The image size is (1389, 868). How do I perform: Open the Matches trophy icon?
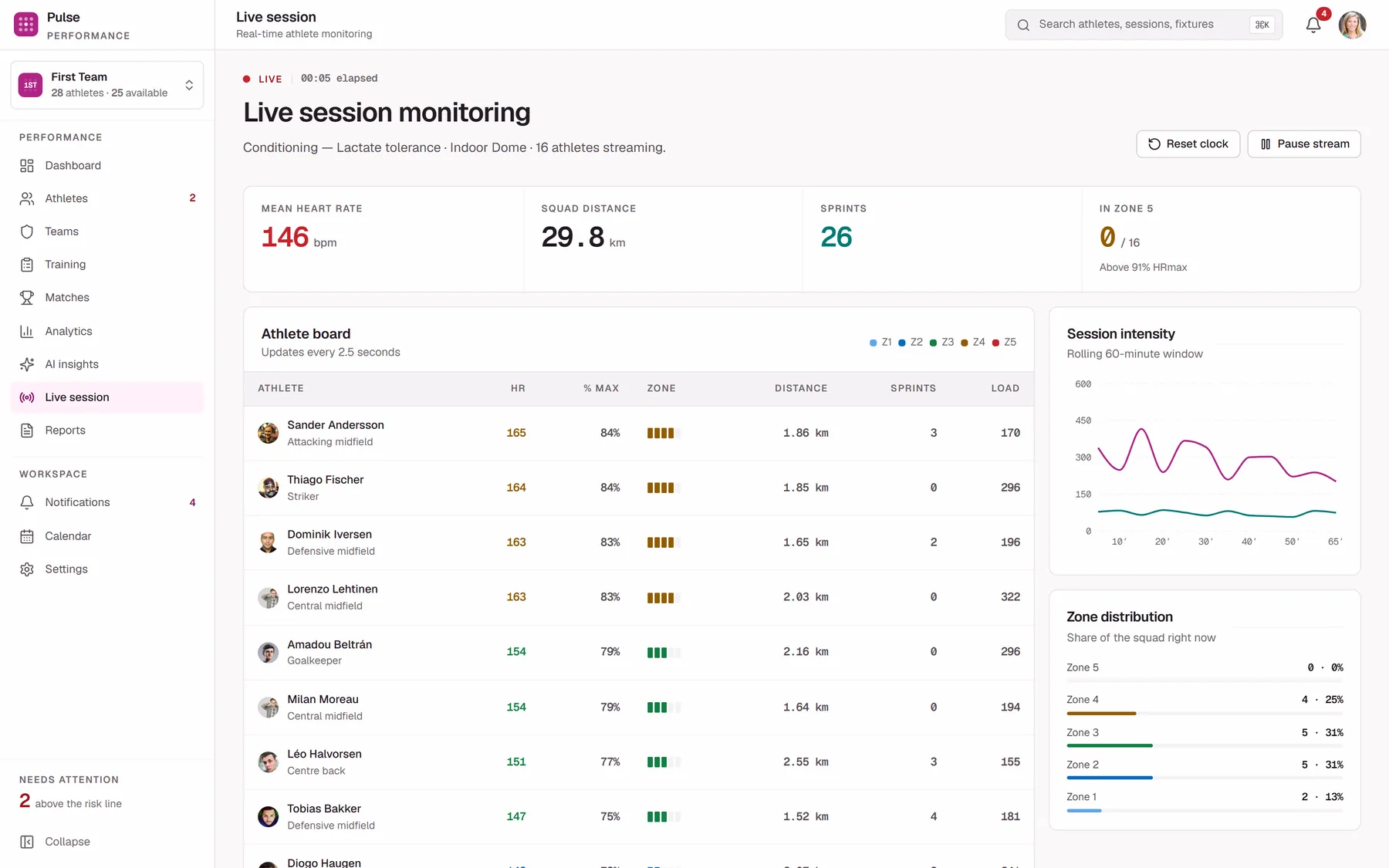[27, 298]
